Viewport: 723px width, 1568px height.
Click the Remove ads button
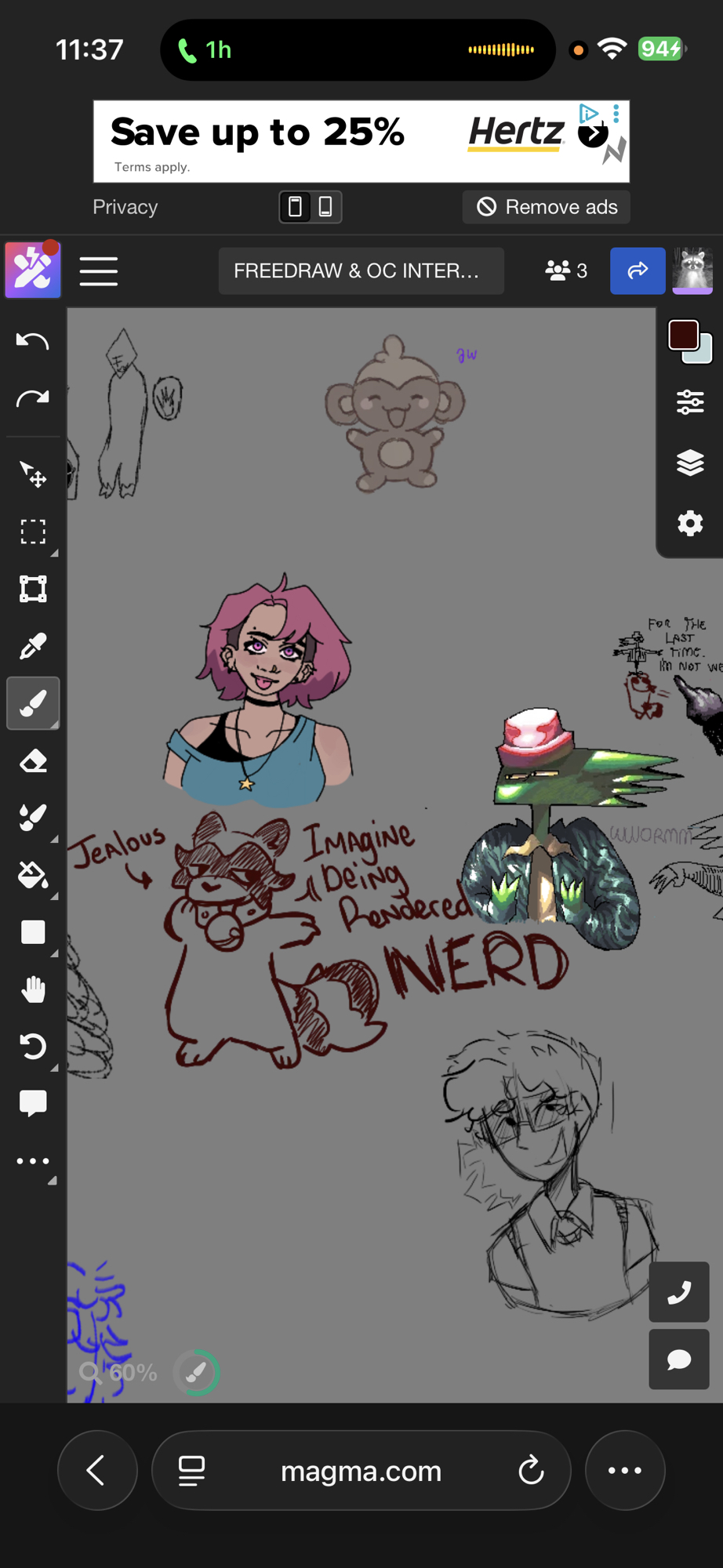click(x=547, y=207)
